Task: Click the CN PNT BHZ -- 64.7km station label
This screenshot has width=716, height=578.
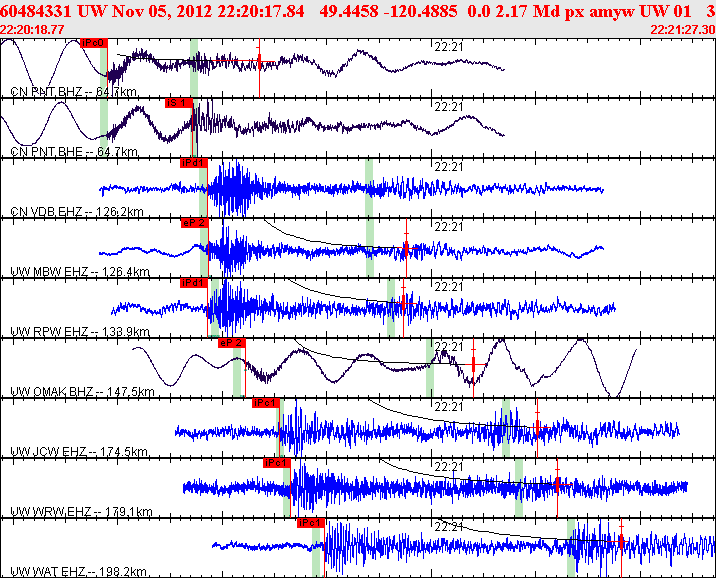Action: pyautogui.click(x=74, y=92)
